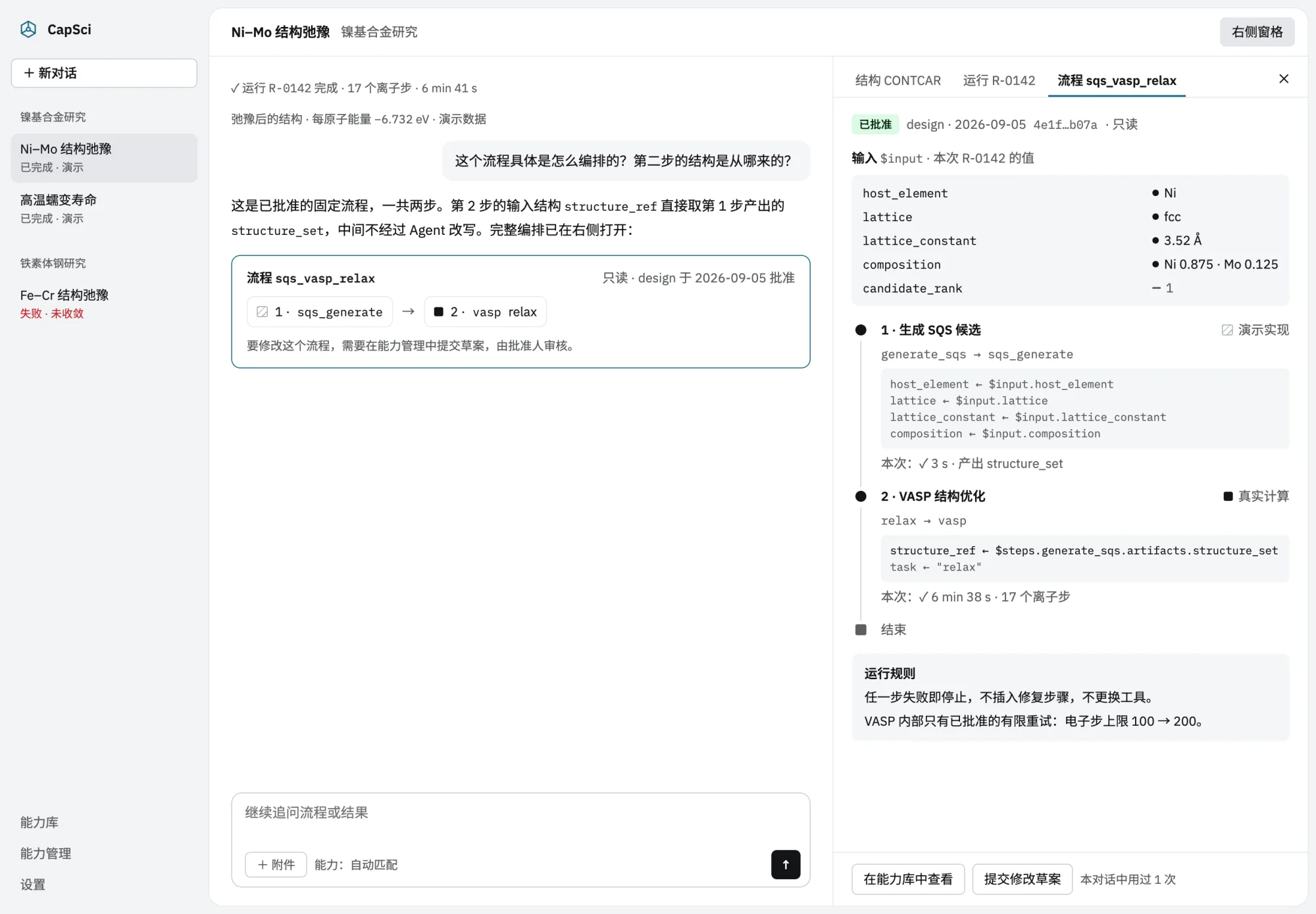Click step chip 1 · sqs_generate
Viewport: 1316px width, 914px height.
pyautogui.click(x=320, y=312)
